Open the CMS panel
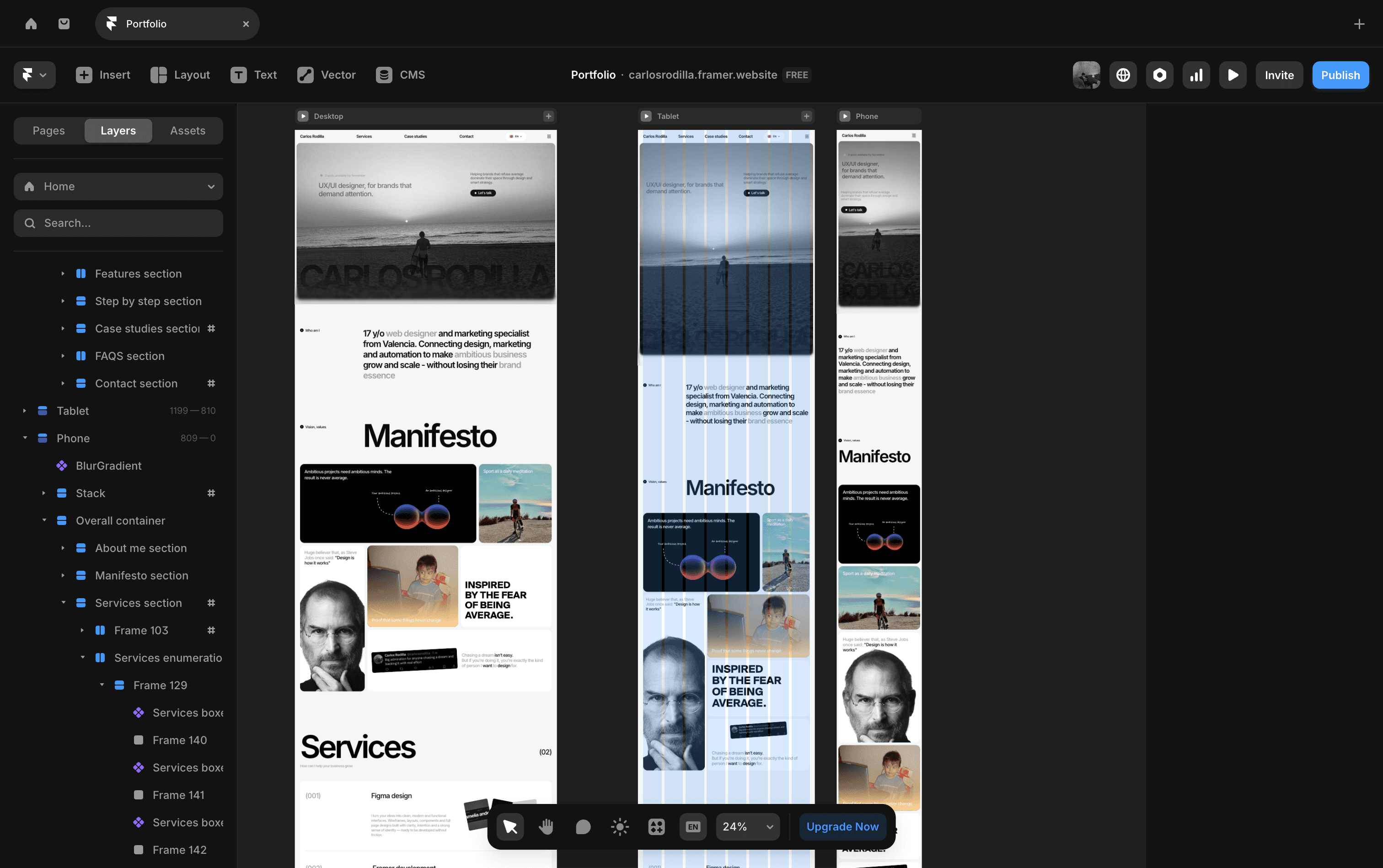Viewport: 1383px width, 868px height. (400, 75)
